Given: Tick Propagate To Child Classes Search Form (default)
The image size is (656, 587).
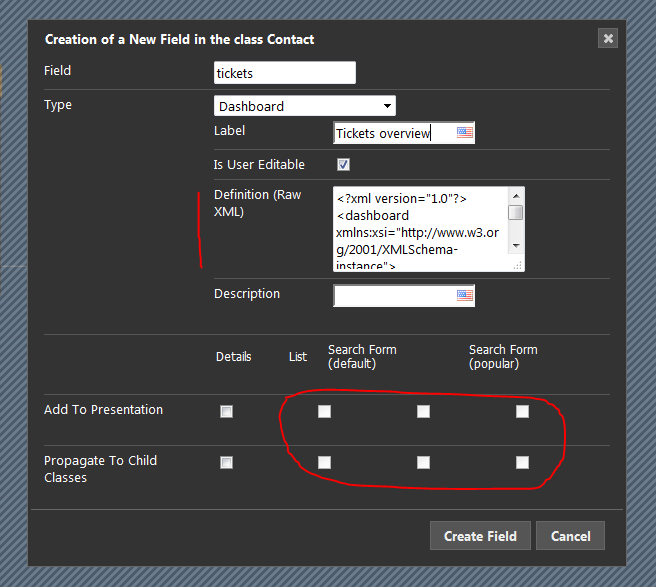Looking at the screenshot, I should pos(423,462).
